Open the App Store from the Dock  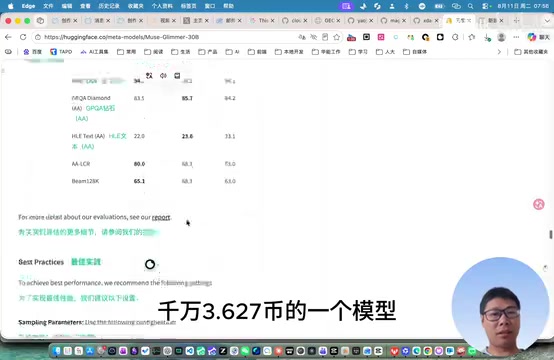tap(90, 350)
